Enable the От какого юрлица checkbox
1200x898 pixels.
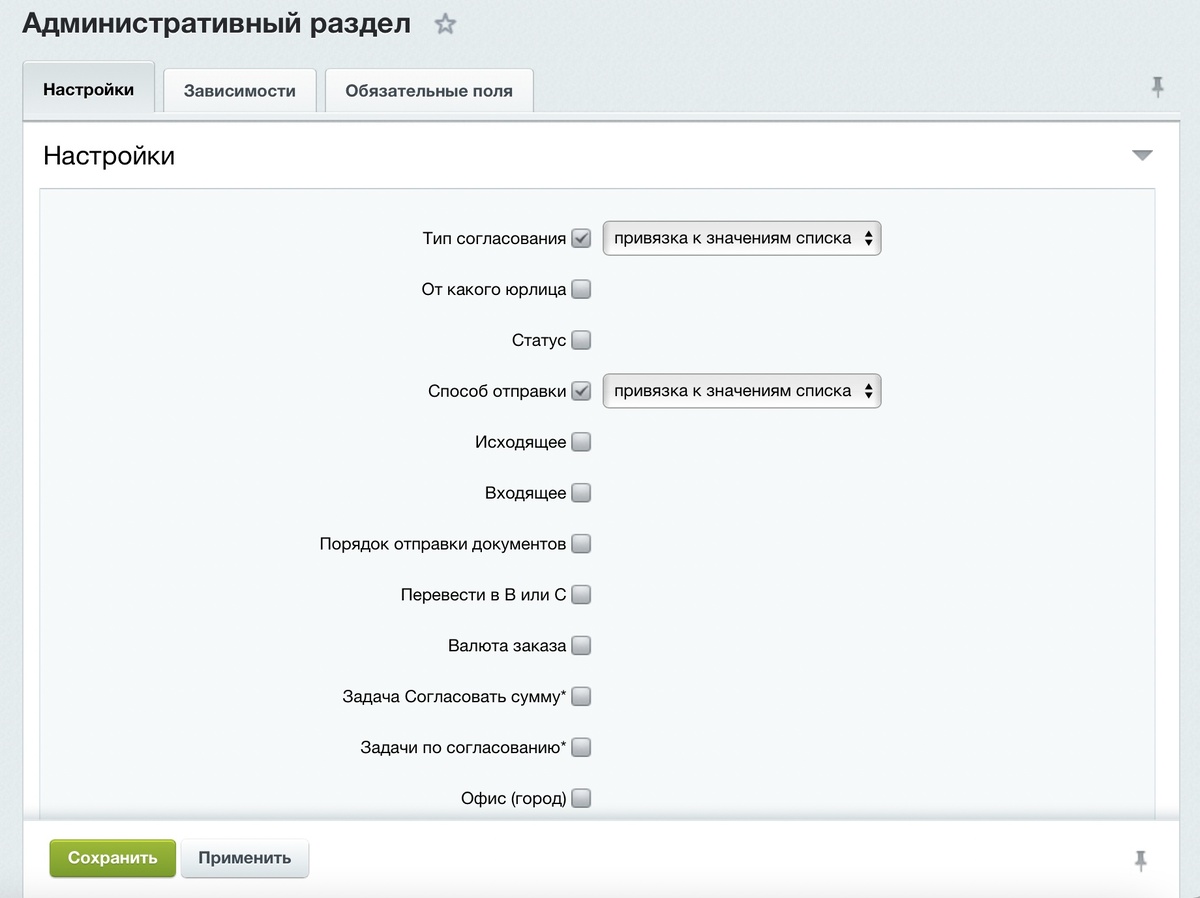[x=581, y=290]
